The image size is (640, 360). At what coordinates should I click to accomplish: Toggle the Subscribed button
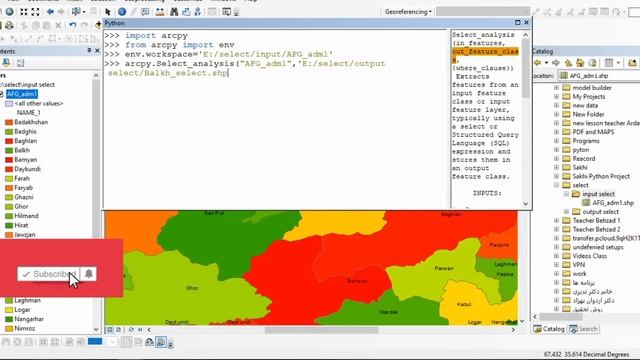point(49,274)
